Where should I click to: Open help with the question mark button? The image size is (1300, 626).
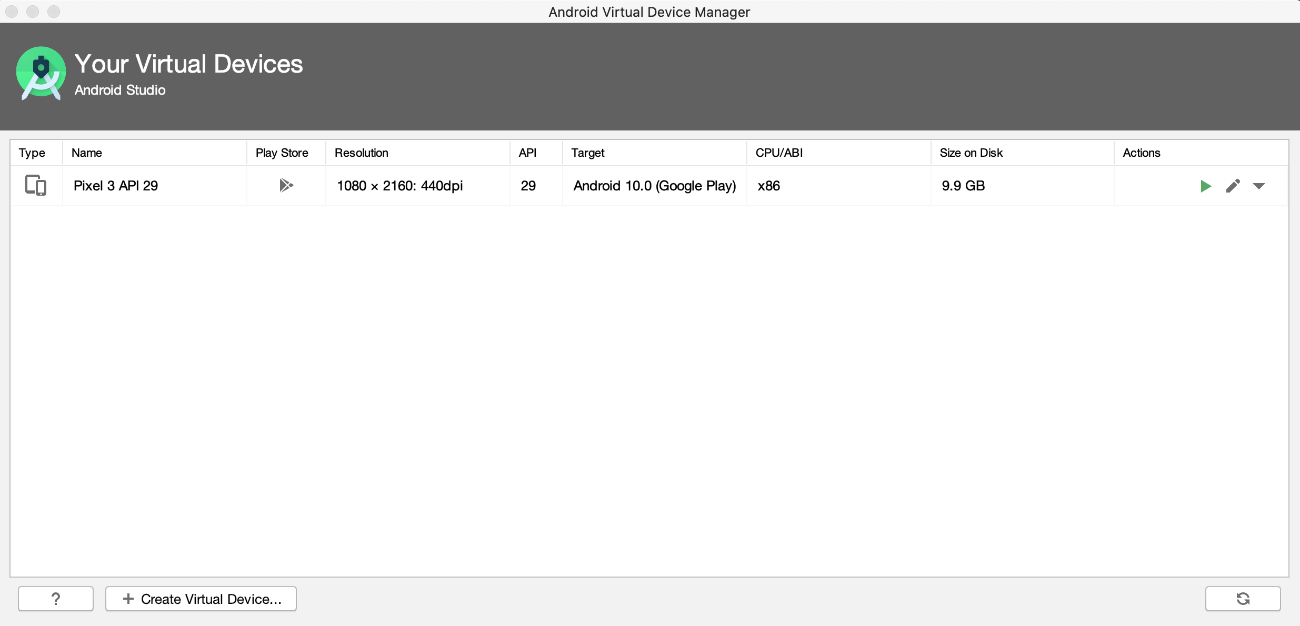point(56,599)
